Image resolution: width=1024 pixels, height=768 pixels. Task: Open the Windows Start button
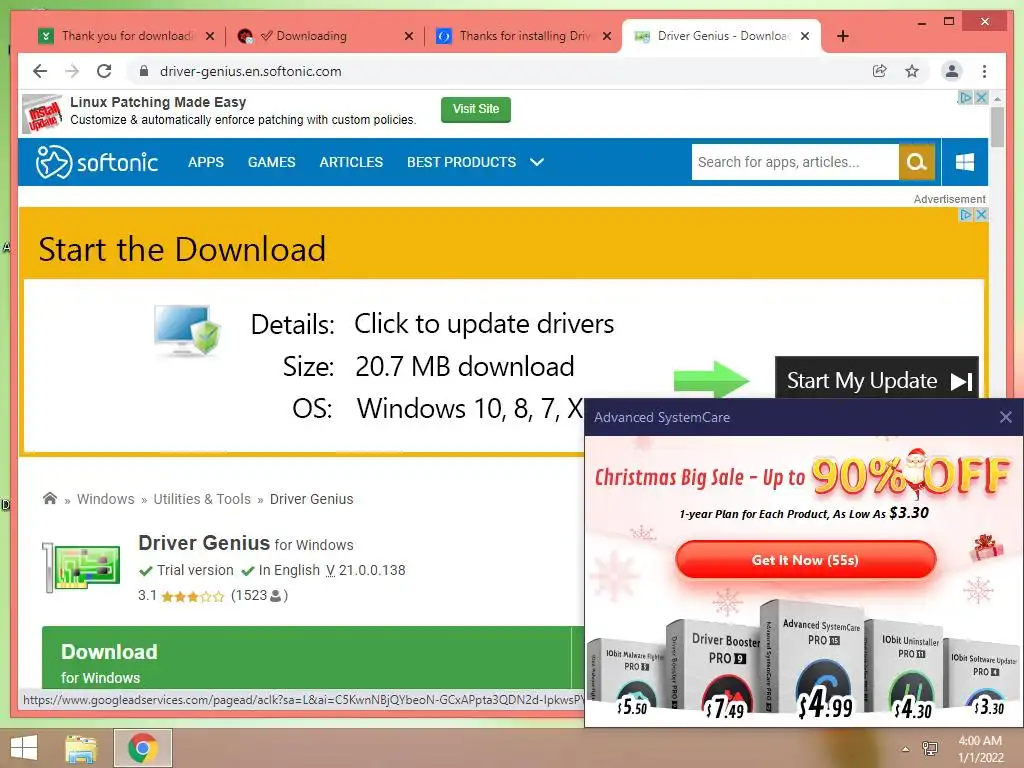tap(24, 748)
